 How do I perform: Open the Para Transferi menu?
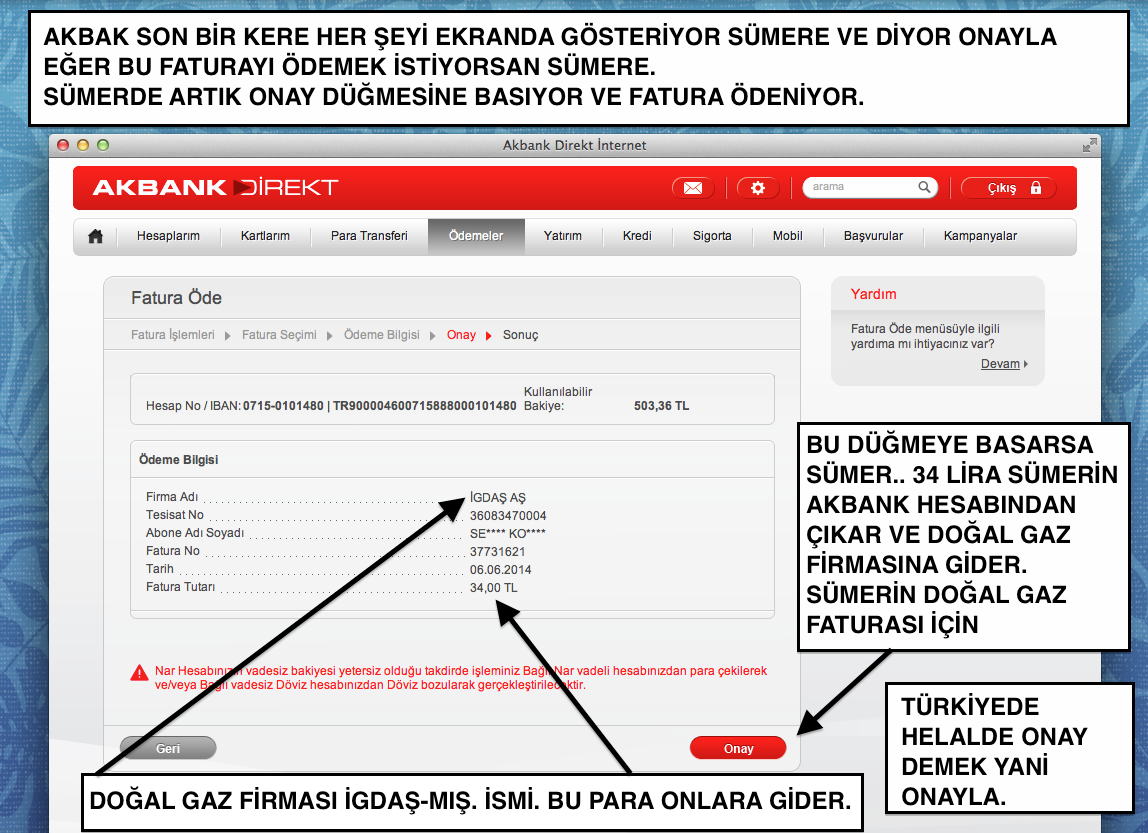(x=369, y=236)
